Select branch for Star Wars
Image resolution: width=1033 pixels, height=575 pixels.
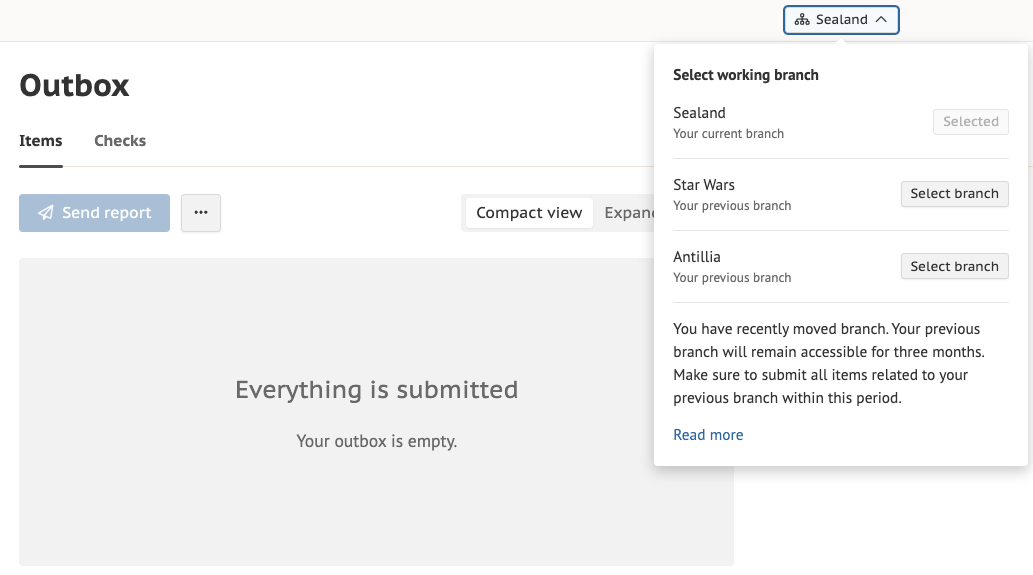pyautogui.click(x=954, y=194)
